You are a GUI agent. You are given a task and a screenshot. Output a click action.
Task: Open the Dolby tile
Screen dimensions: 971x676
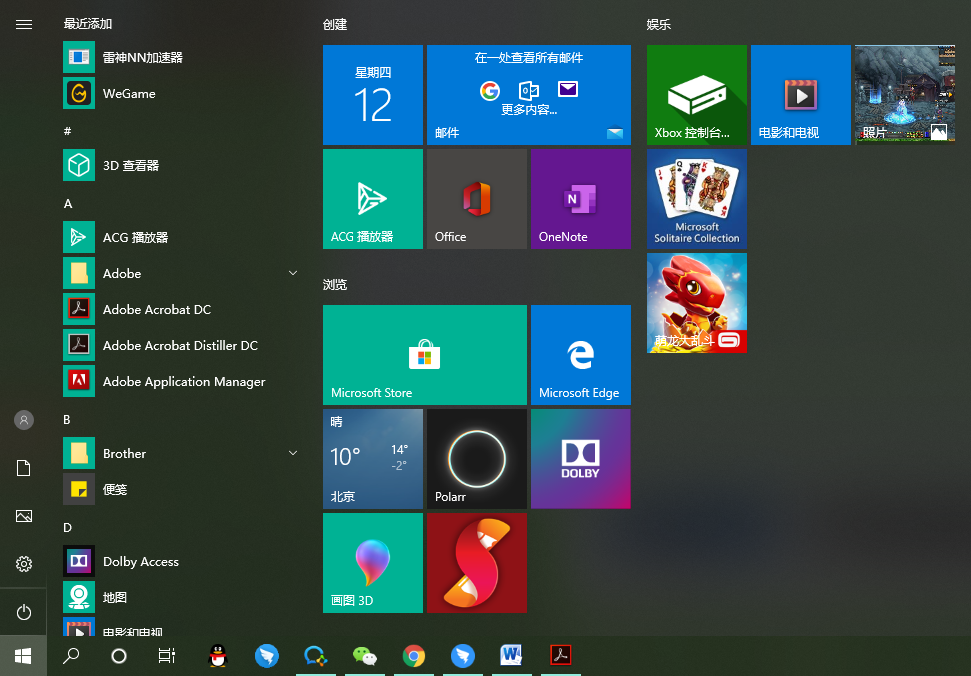(580, 459)
